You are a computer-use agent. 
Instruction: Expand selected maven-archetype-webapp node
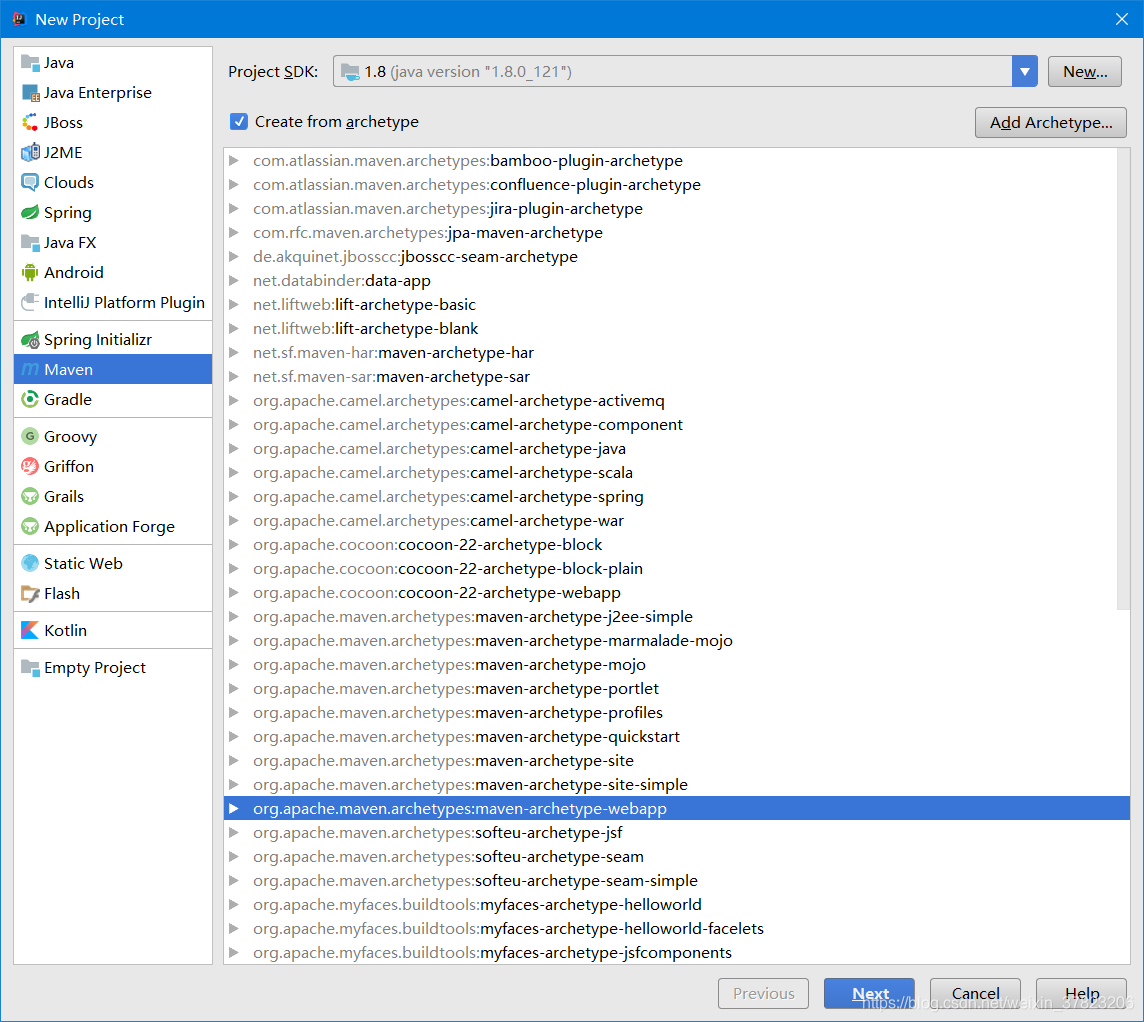233,808
